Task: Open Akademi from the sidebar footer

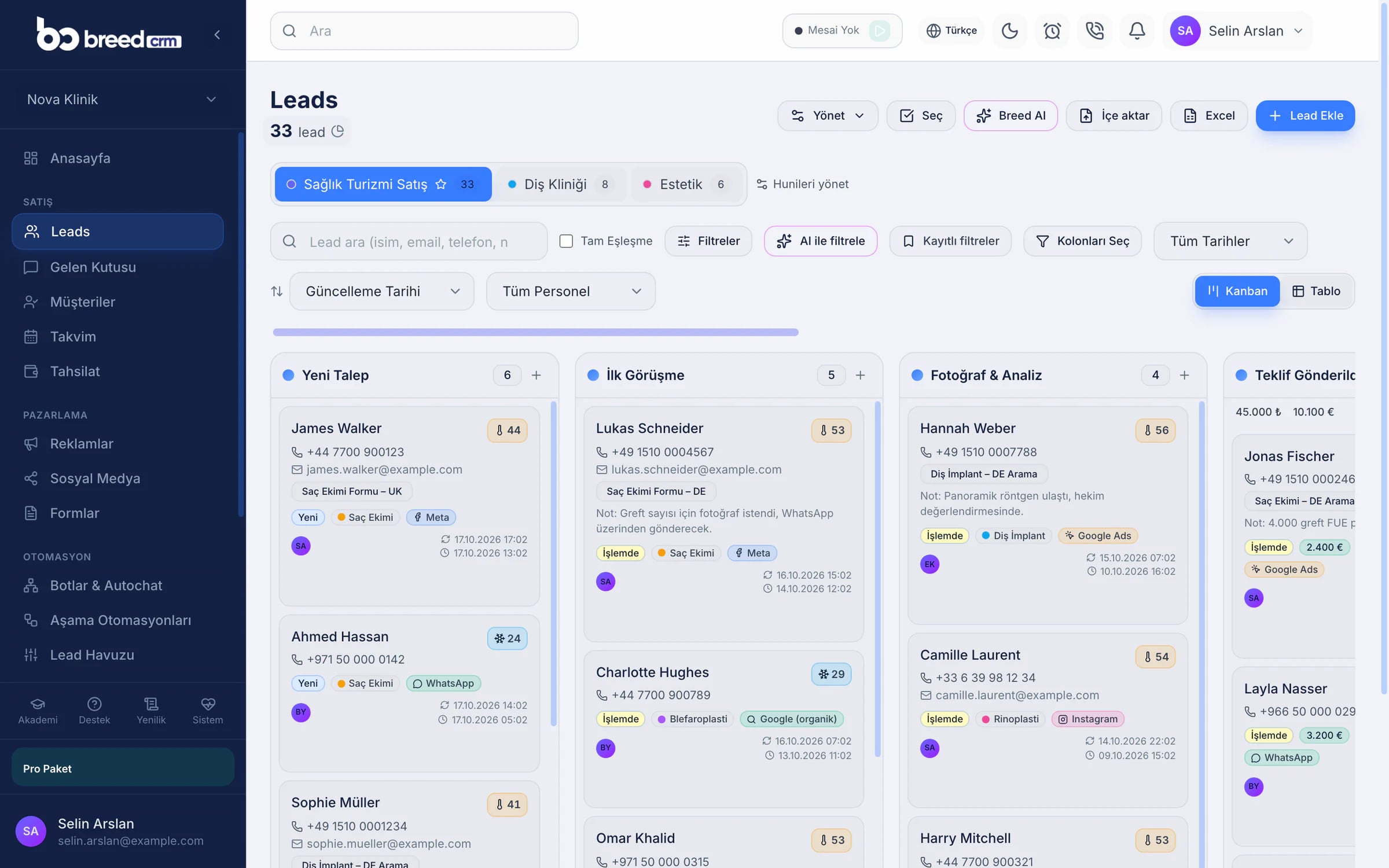Action: (38, 711)
